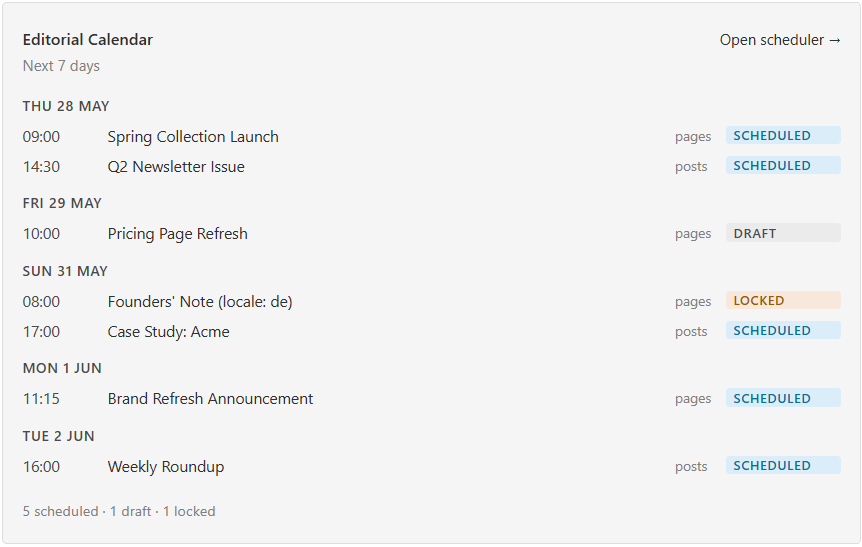Click the Pricing Page Refresh title
Screen dimensions: 862x547
coord(178,234)
